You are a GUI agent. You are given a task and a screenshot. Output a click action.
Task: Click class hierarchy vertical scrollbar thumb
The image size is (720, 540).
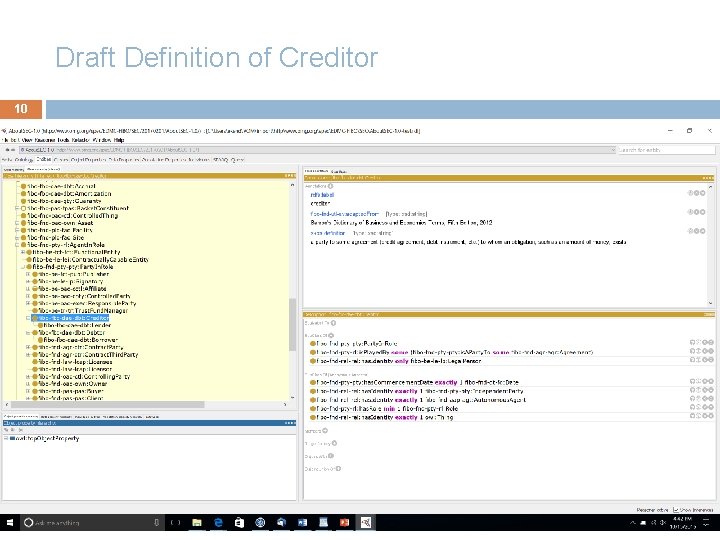click(x=292, y=324)
